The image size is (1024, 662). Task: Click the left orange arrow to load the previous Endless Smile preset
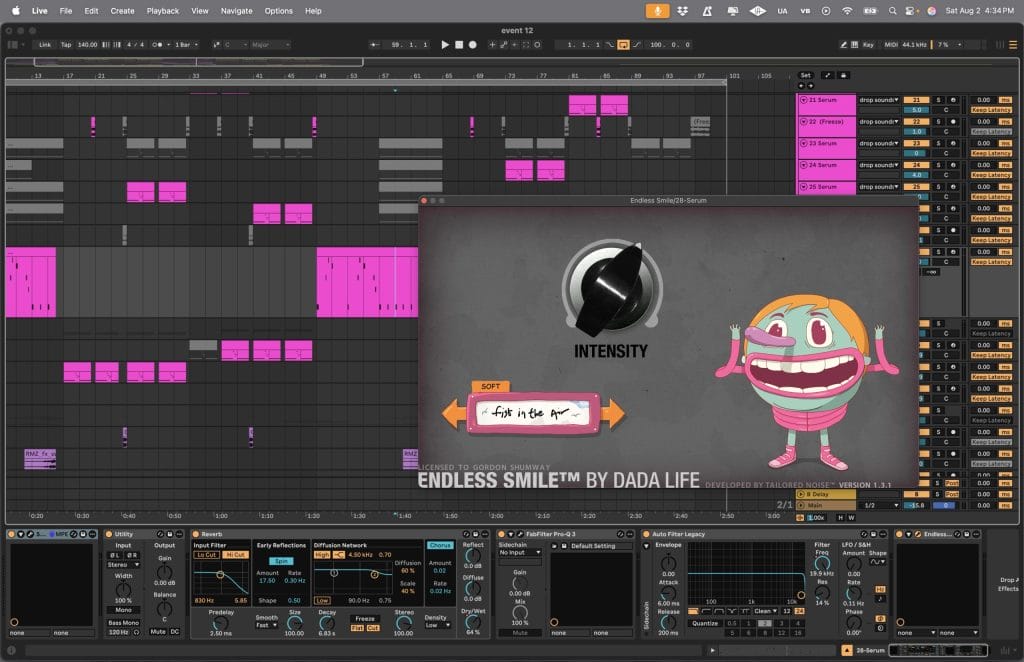[455, 412]
